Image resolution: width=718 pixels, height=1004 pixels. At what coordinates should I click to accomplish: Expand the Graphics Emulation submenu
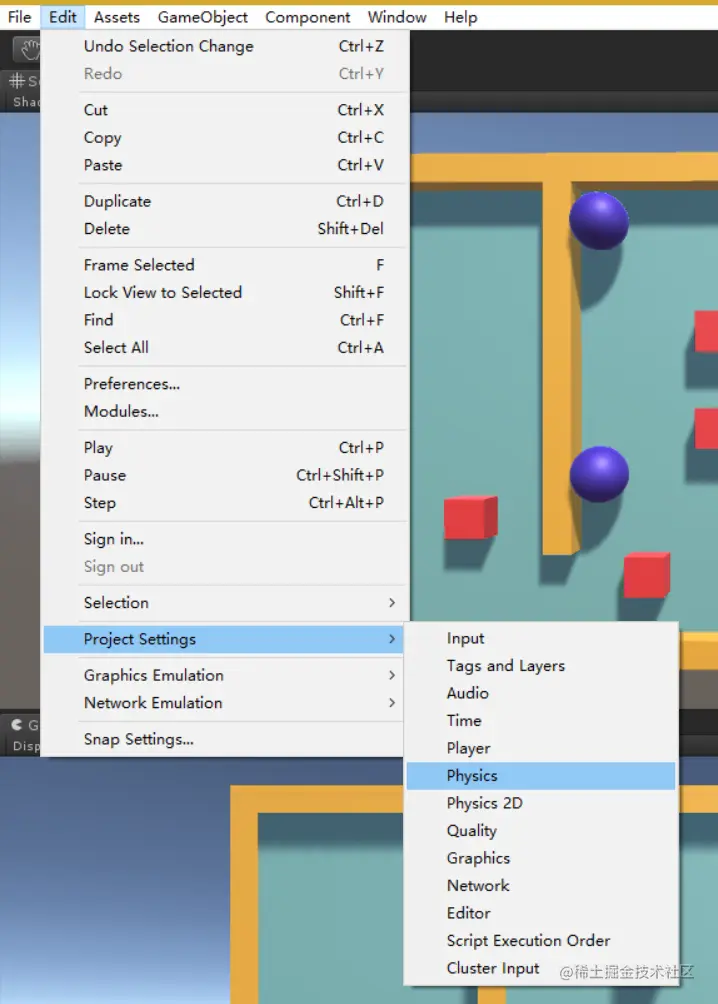224,675
